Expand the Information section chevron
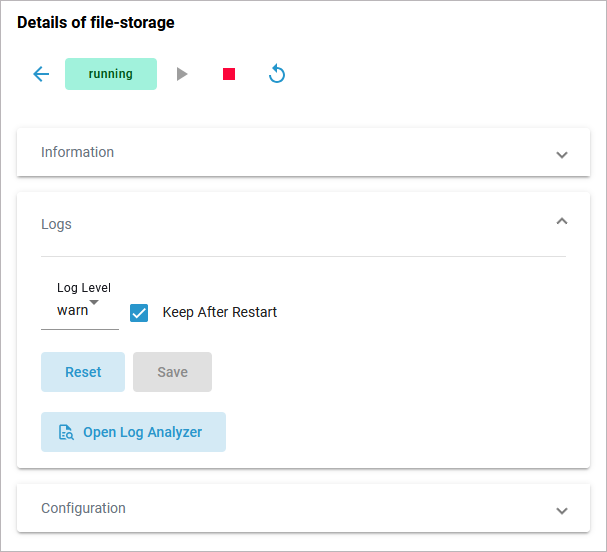This screenshot has height=552, width=607. [562, 154]
